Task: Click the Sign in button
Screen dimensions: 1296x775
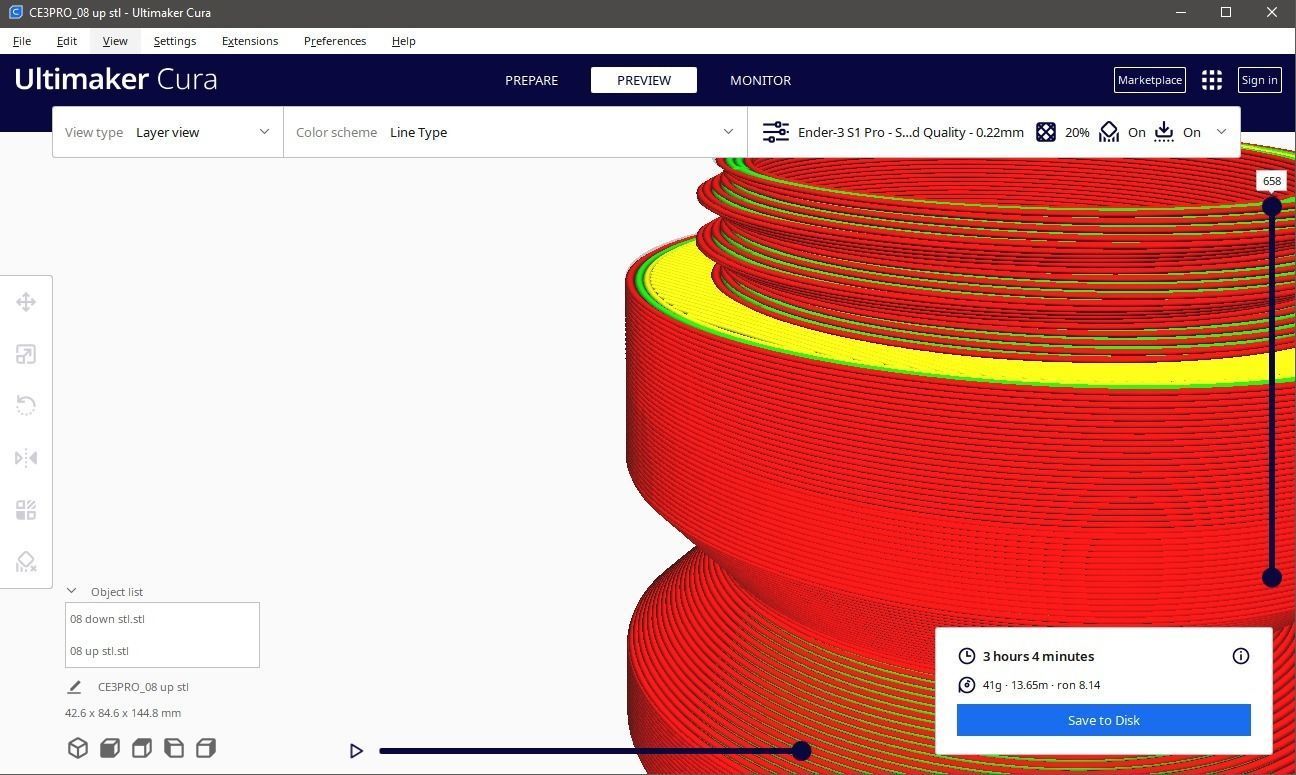Action: 1259,80
